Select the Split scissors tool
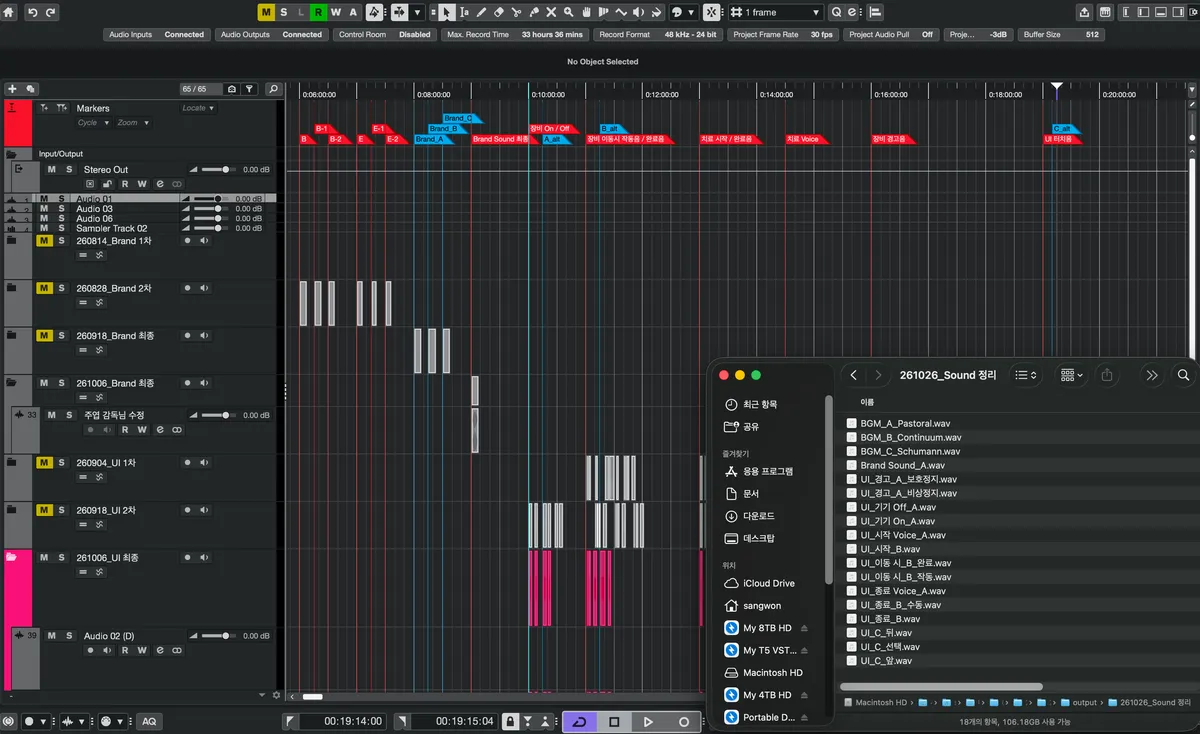 [516, 12]
